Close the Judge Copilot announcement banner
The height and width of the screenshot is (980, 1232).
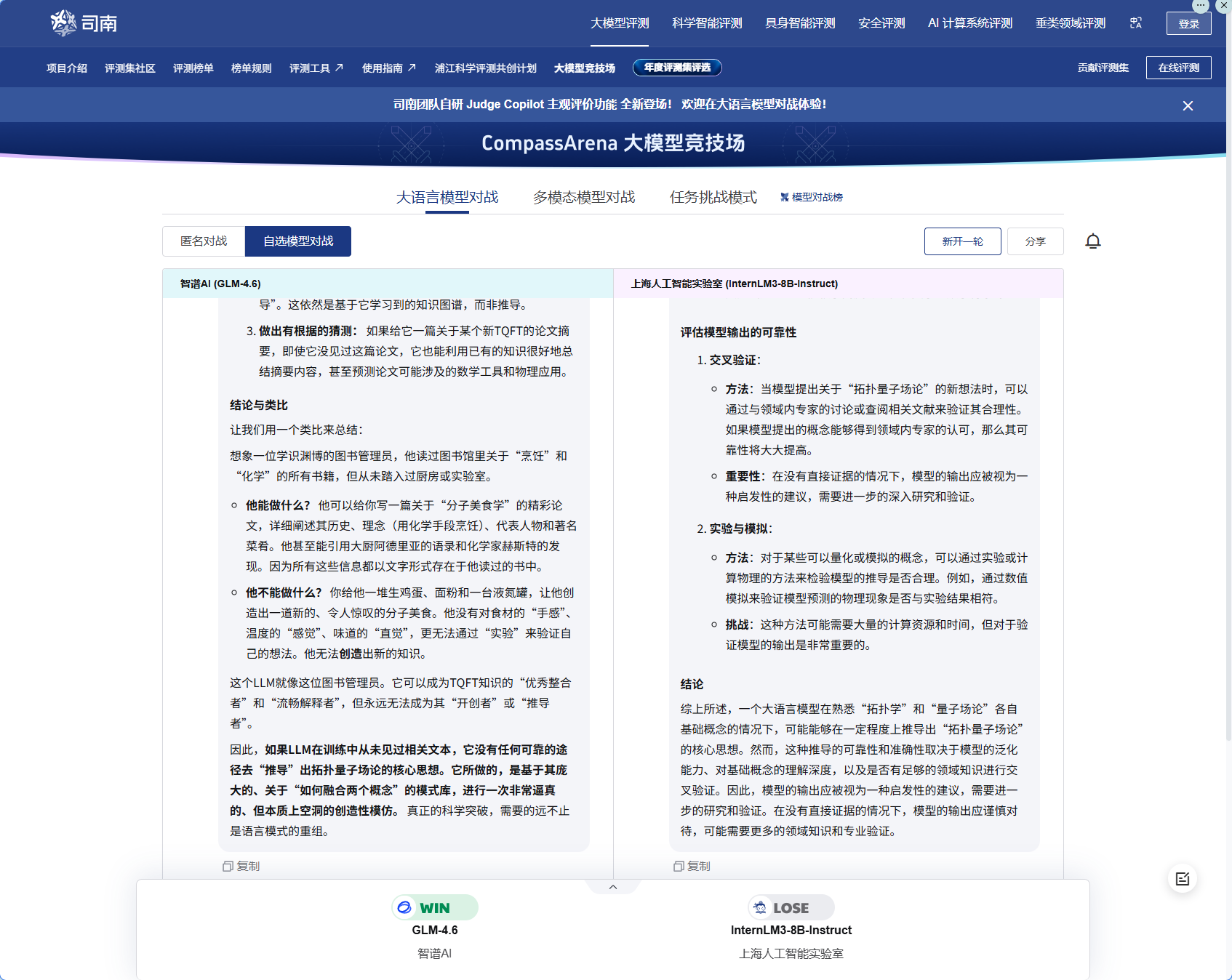coord(1188,105)
